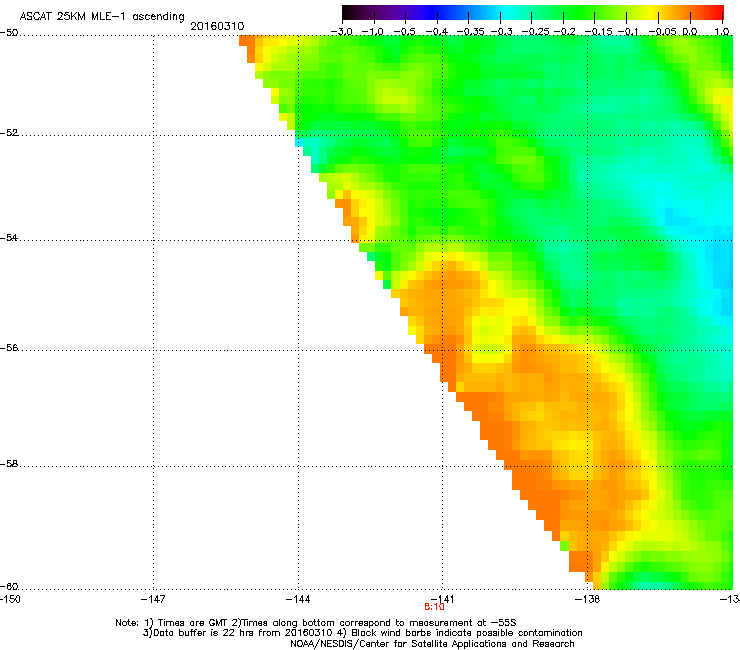
Task: Click the colorbar label -3.0
Action: tap(342, 32)
